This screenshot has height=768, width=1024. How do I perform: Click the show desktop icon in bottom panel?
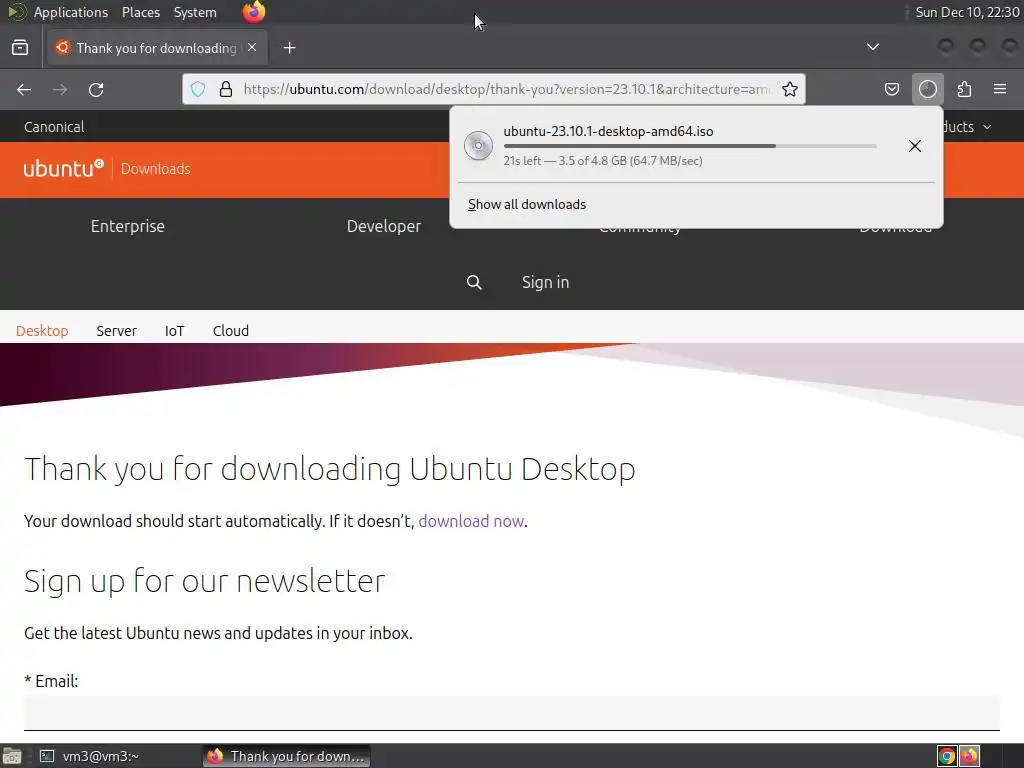tap(12, 756)
